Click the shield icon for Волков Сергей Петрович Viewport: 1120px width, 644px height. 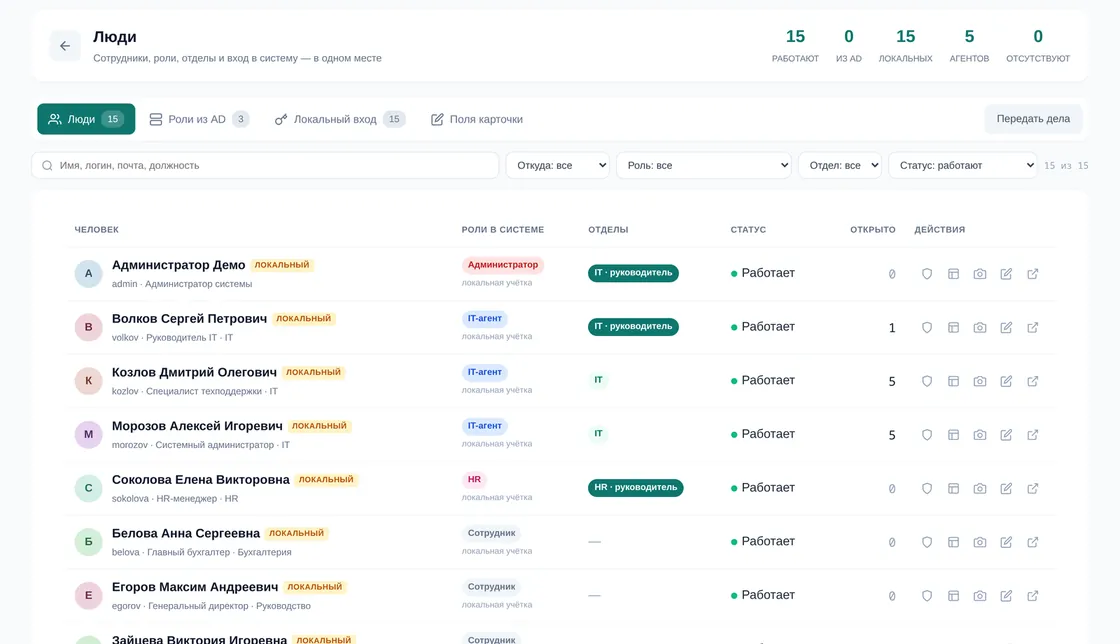926,327
